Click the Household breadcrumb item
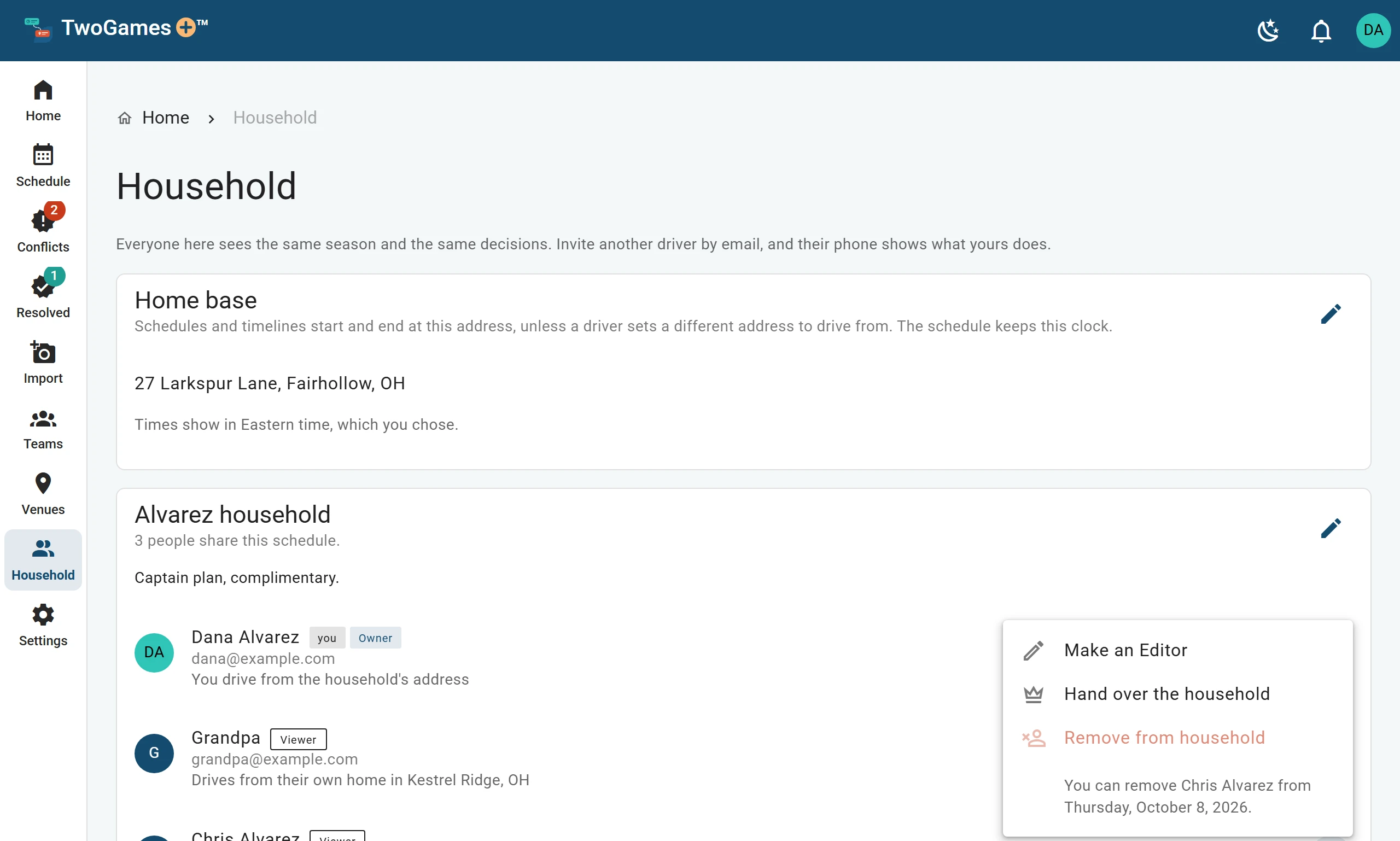The image size is (1400, 841). click(x=275, y=118)
